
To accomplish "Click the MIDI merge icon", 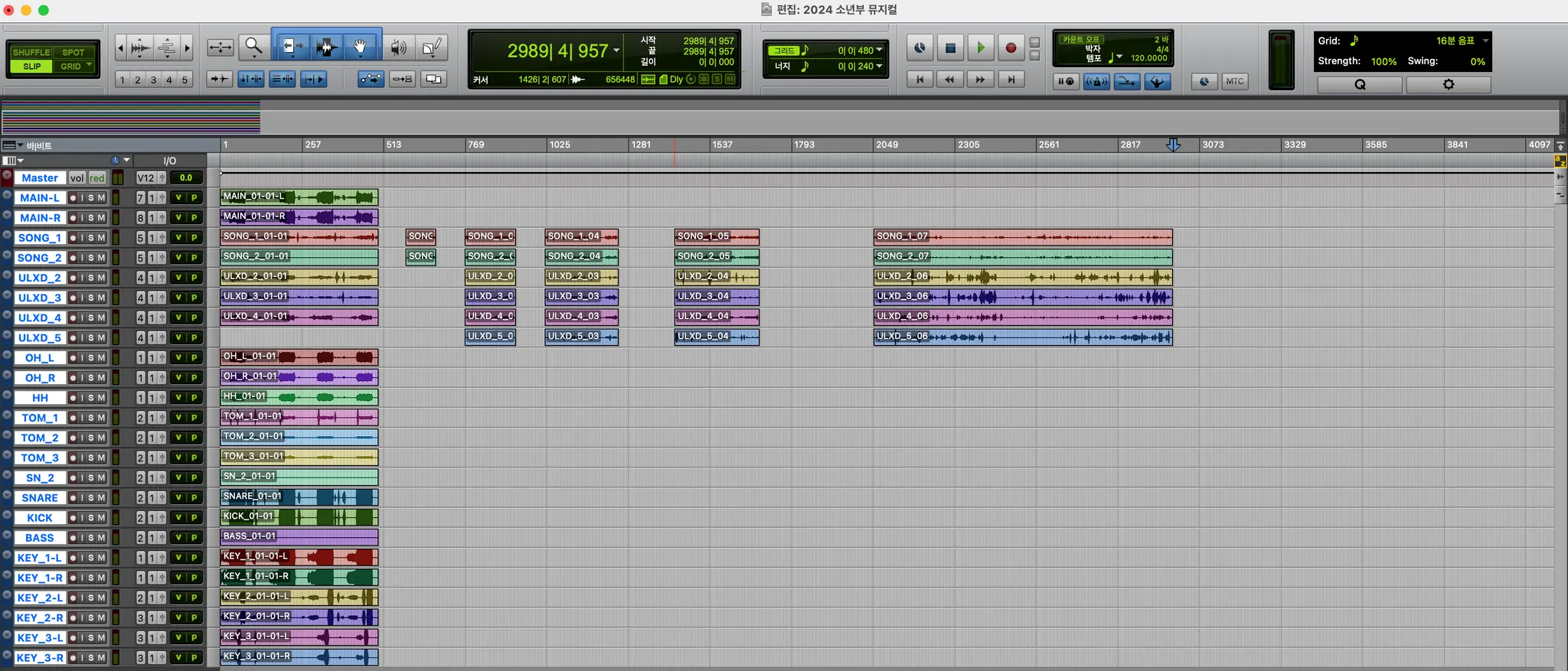I will point(1126,81).
